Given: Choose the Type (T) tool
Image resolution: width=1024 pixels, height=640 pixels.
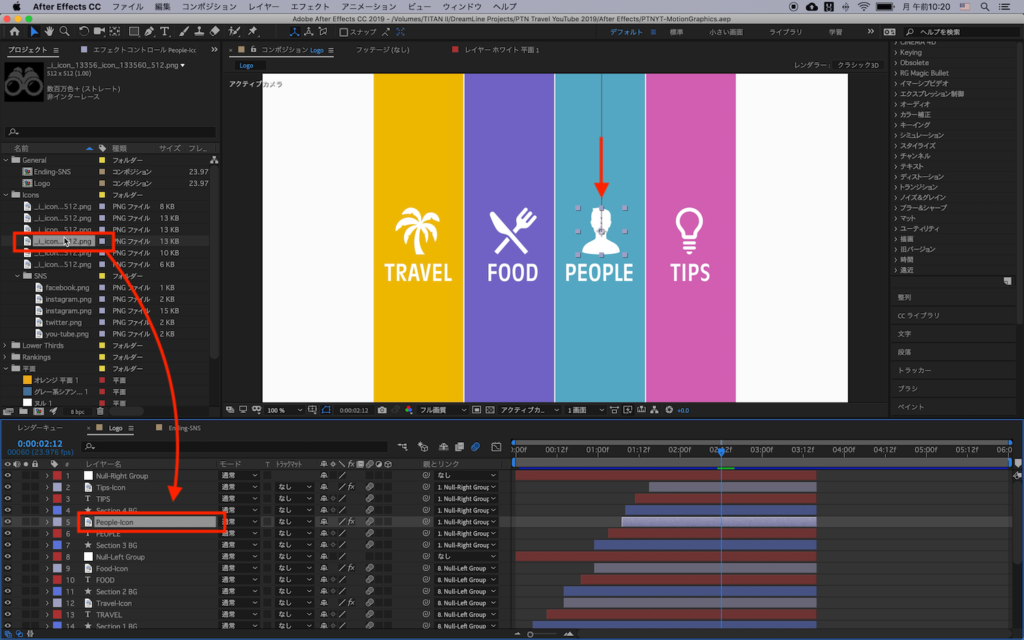Looking at the screenshot, I should click(164, 32).
